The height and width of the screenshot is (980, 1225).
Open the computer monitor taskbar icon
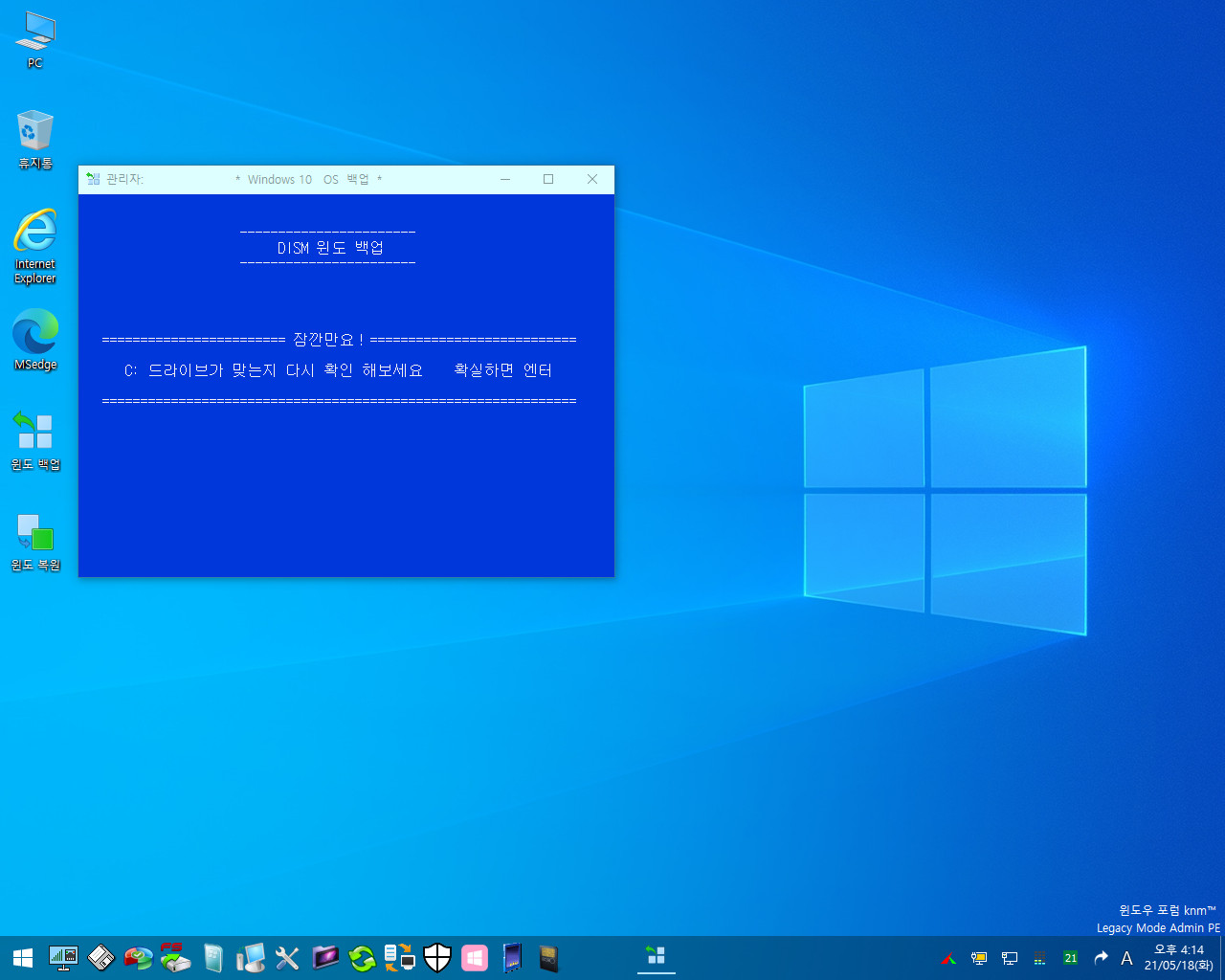click(x=251, y=958)
